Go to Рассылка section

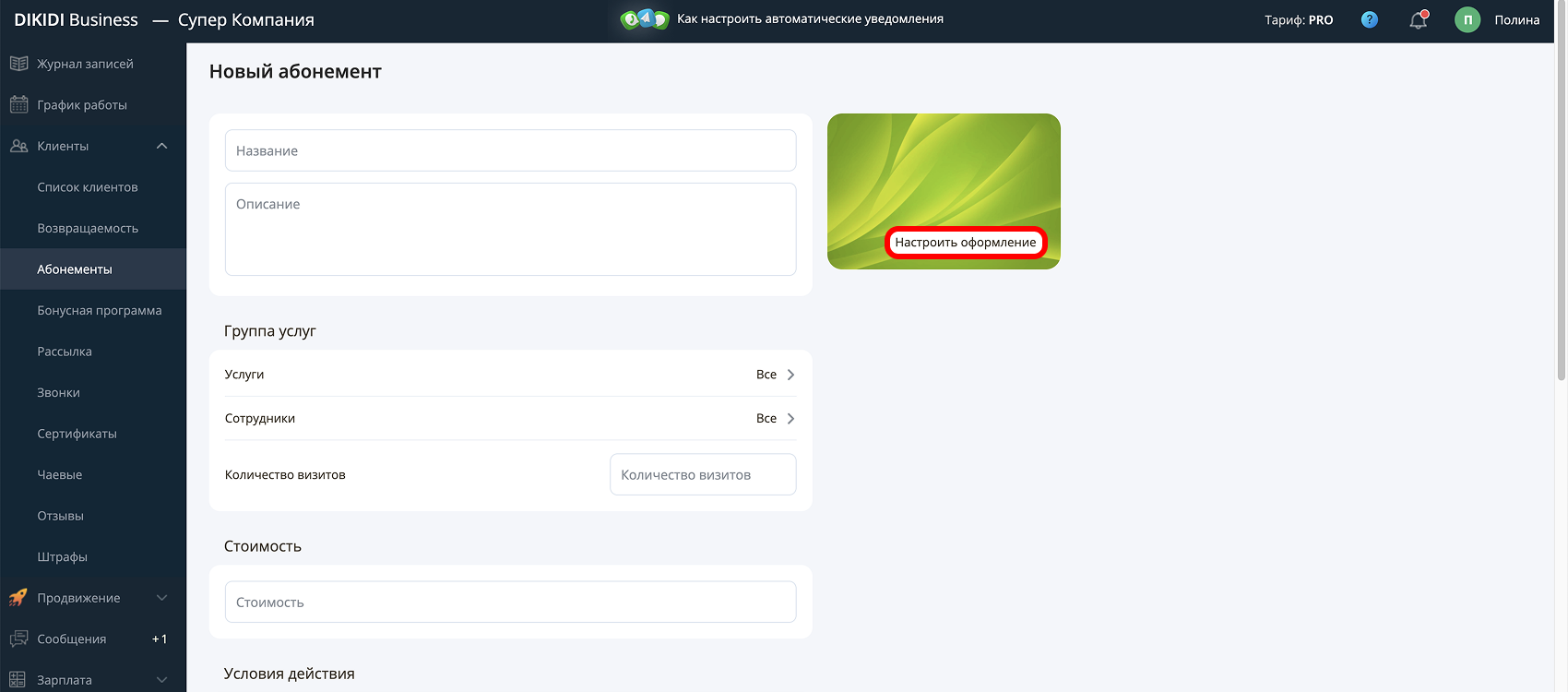coord(65,352)
